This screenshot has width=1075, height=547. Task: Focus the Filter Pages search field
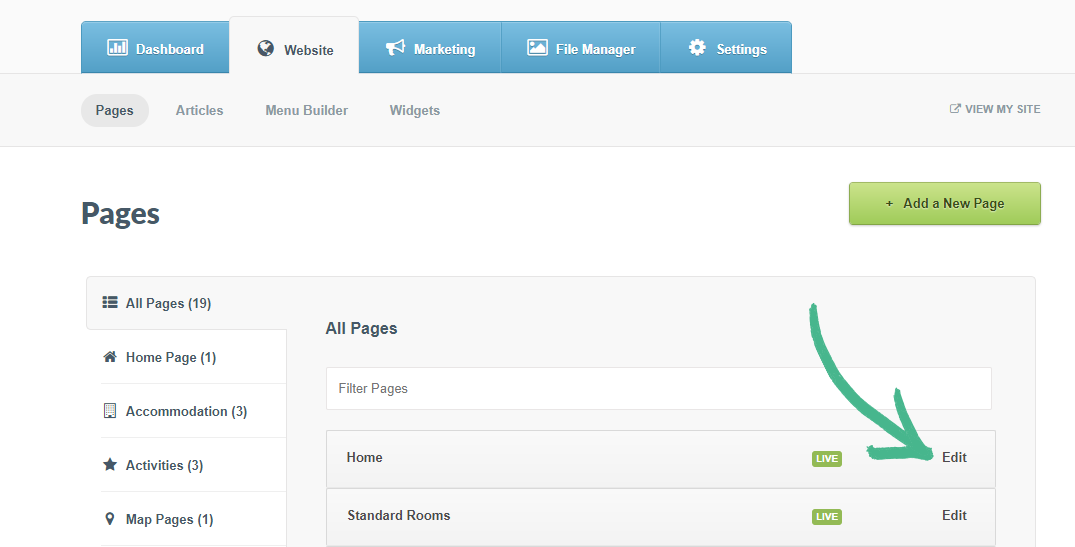click(x=658, y=388)
